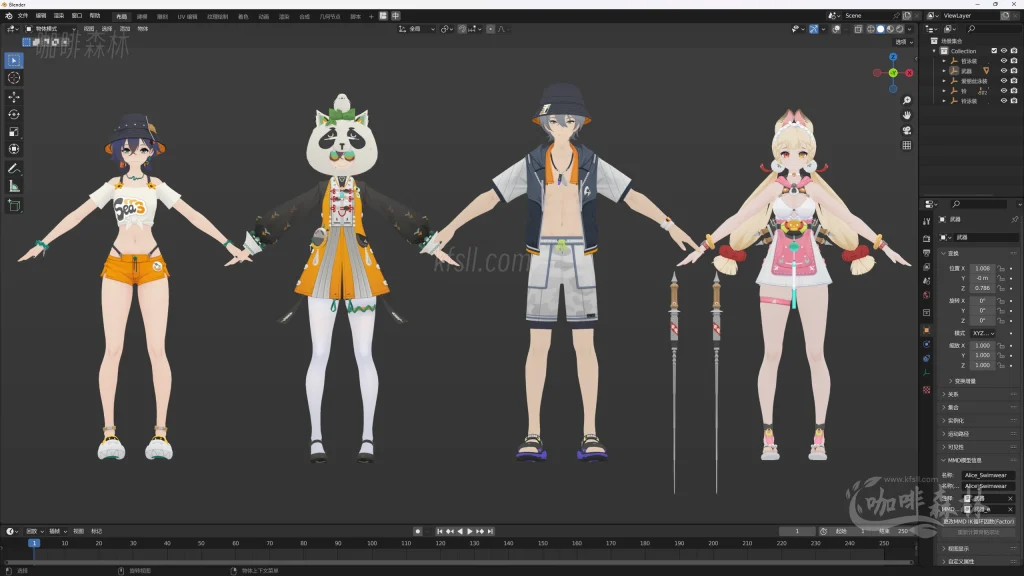
Task: Open the rotation mode XYZ dropdown
Action: [983, 333]
